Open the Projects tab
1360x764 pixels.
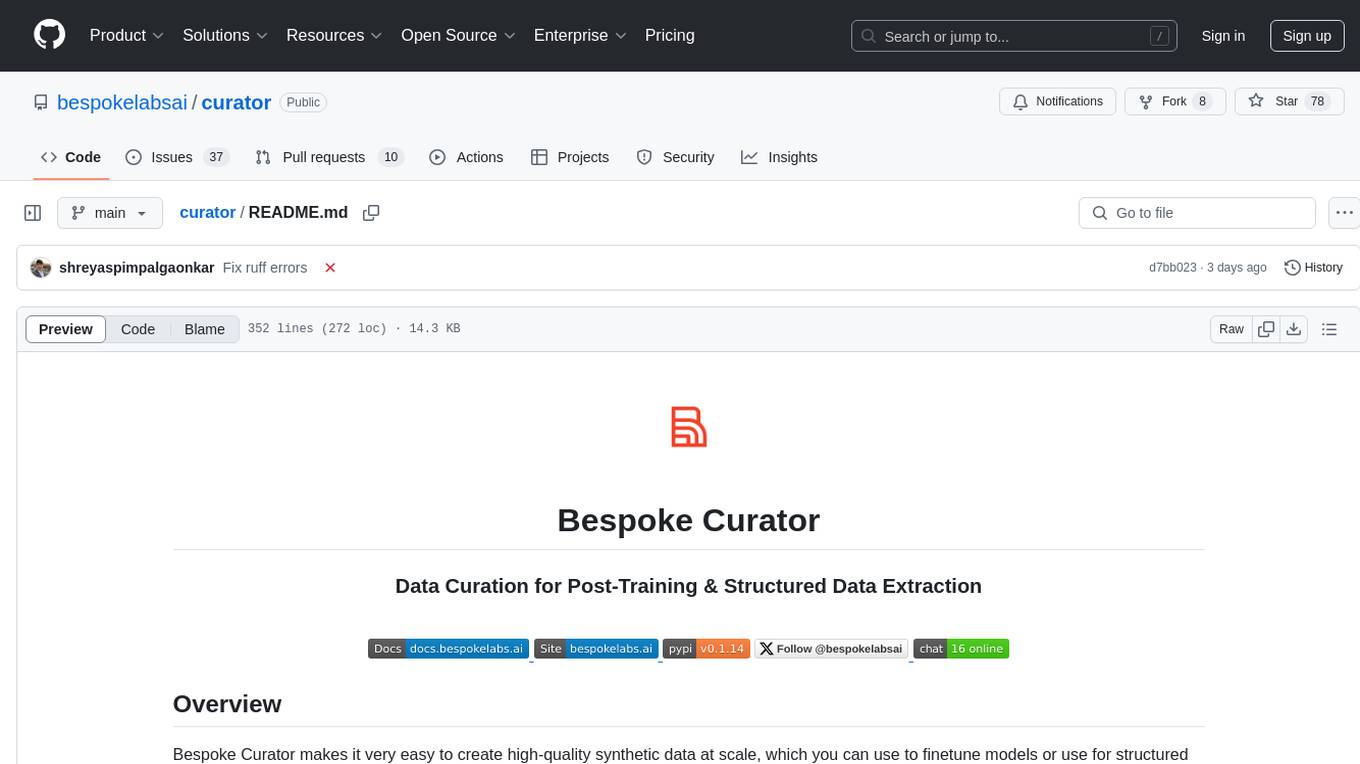click(570, 157)
